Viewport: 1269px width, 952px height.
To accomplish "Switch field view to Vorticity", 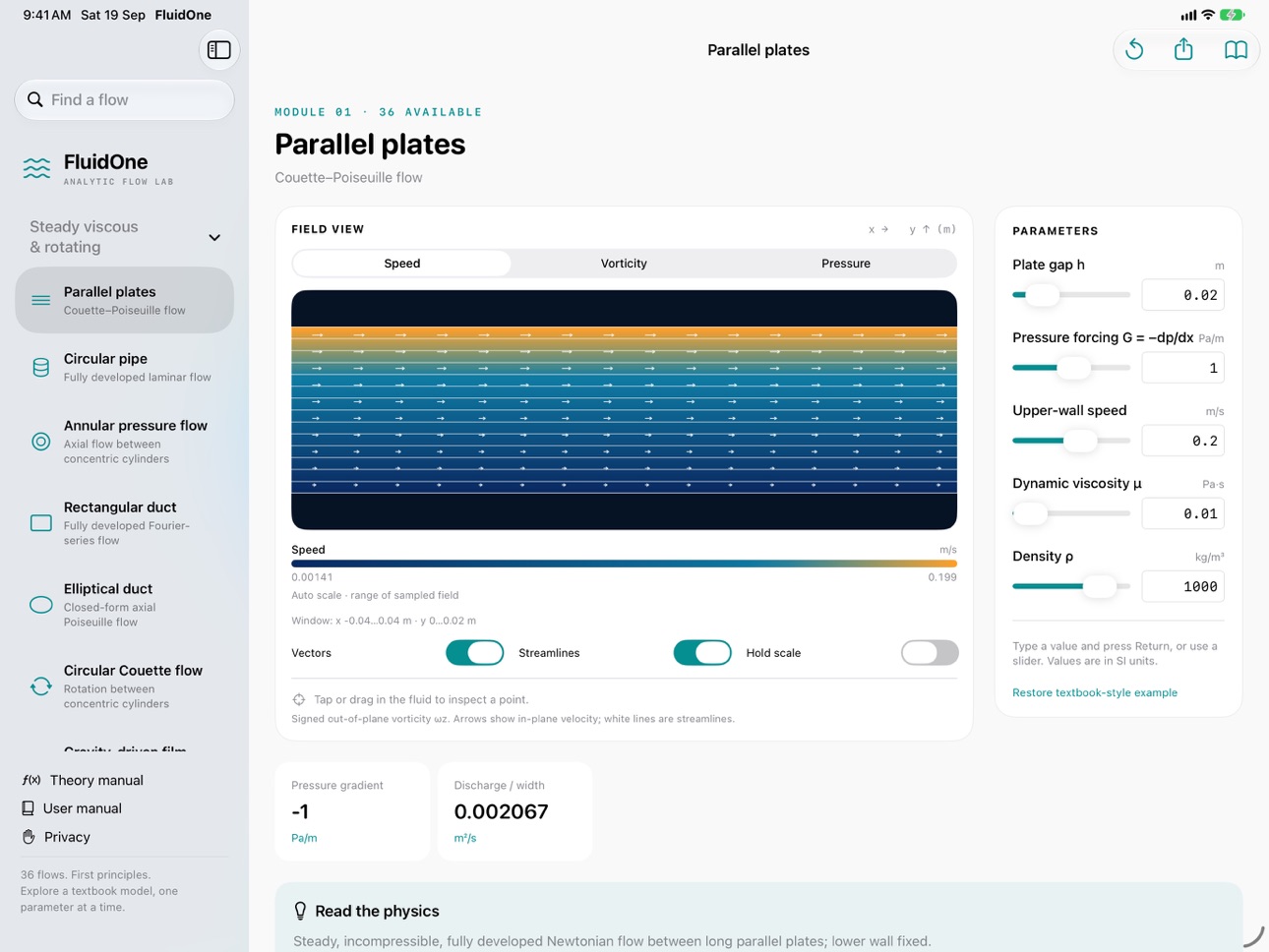I will pos(624,264).
